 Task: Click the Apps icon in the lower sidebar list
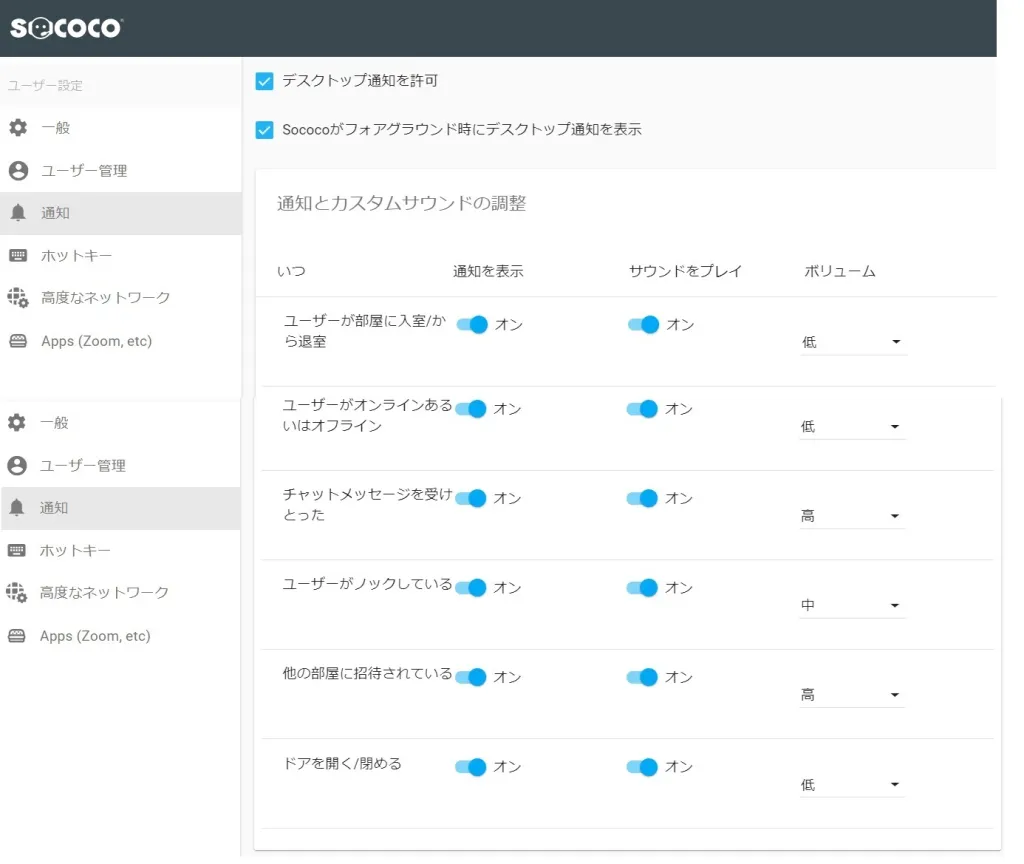point(17,636)
